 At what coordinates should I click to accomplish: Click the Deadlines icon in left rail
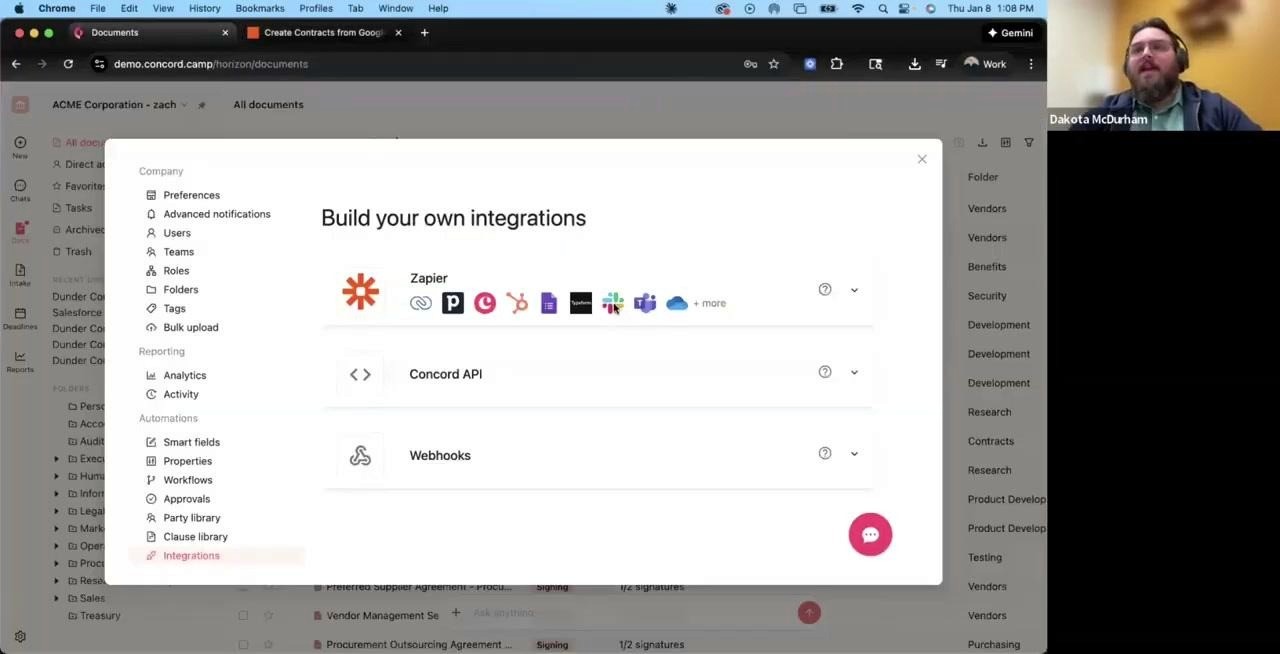[20, 319]
